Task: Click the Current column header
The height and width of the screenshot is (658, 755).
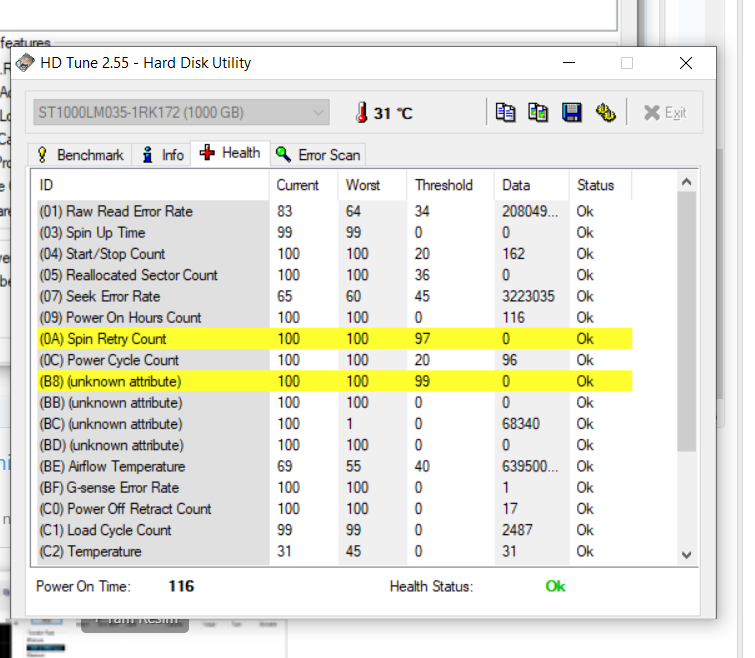Action: pyautogui.click(x=304, y=185)
